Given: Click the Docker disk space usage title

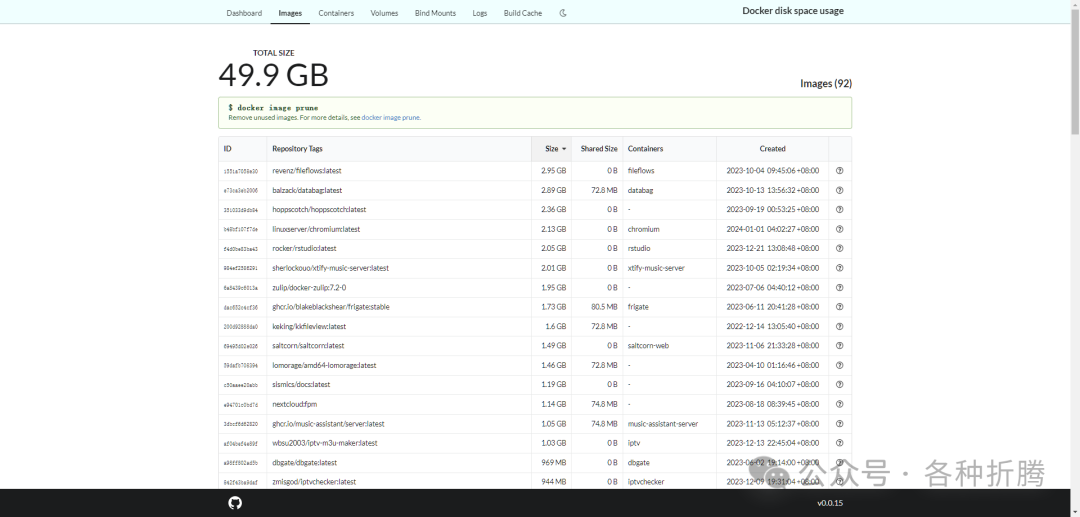Looking at the screenshot, I should [x=793, y=11].
